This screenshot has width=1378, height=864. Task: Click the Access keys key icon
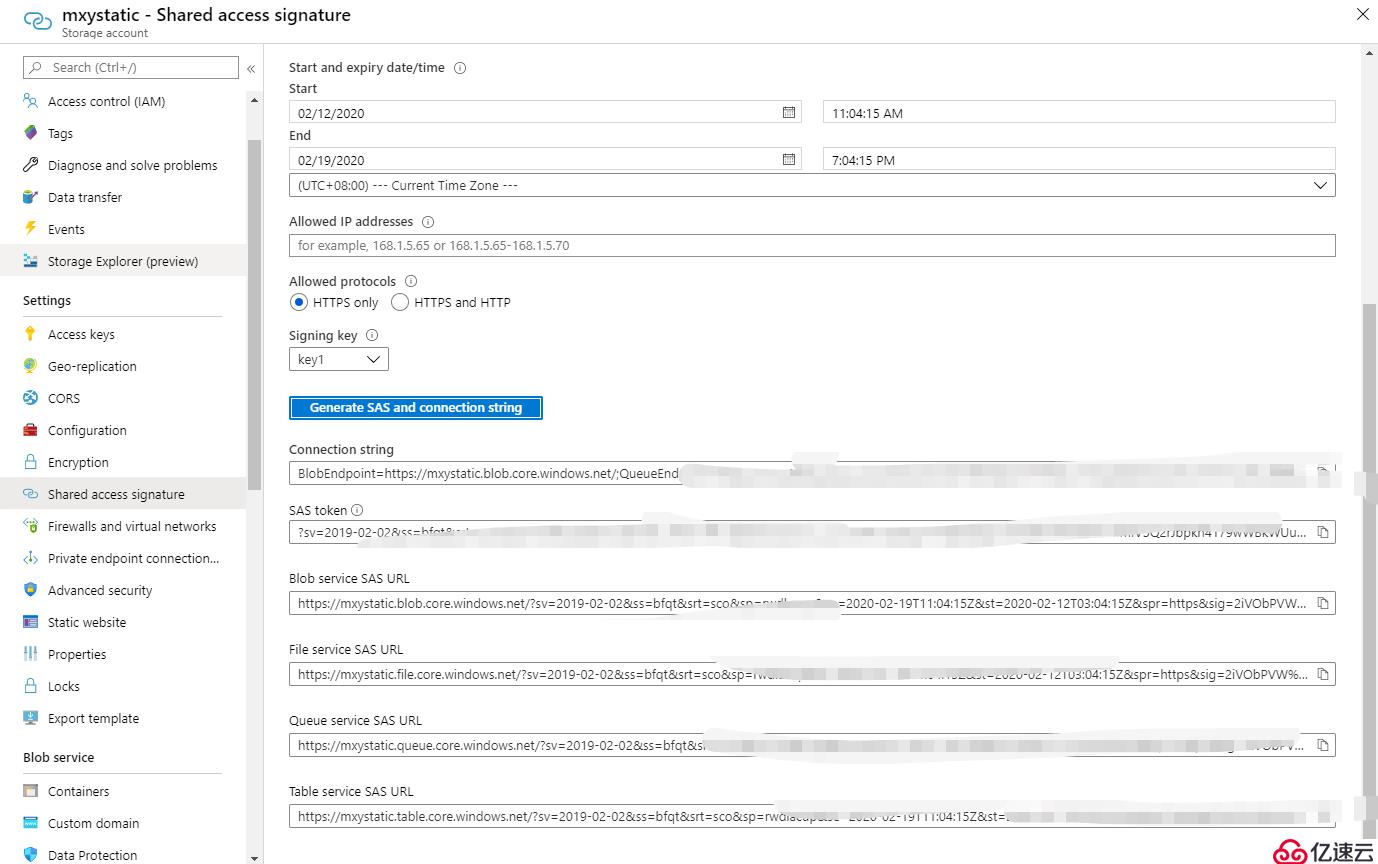(30, 334)
